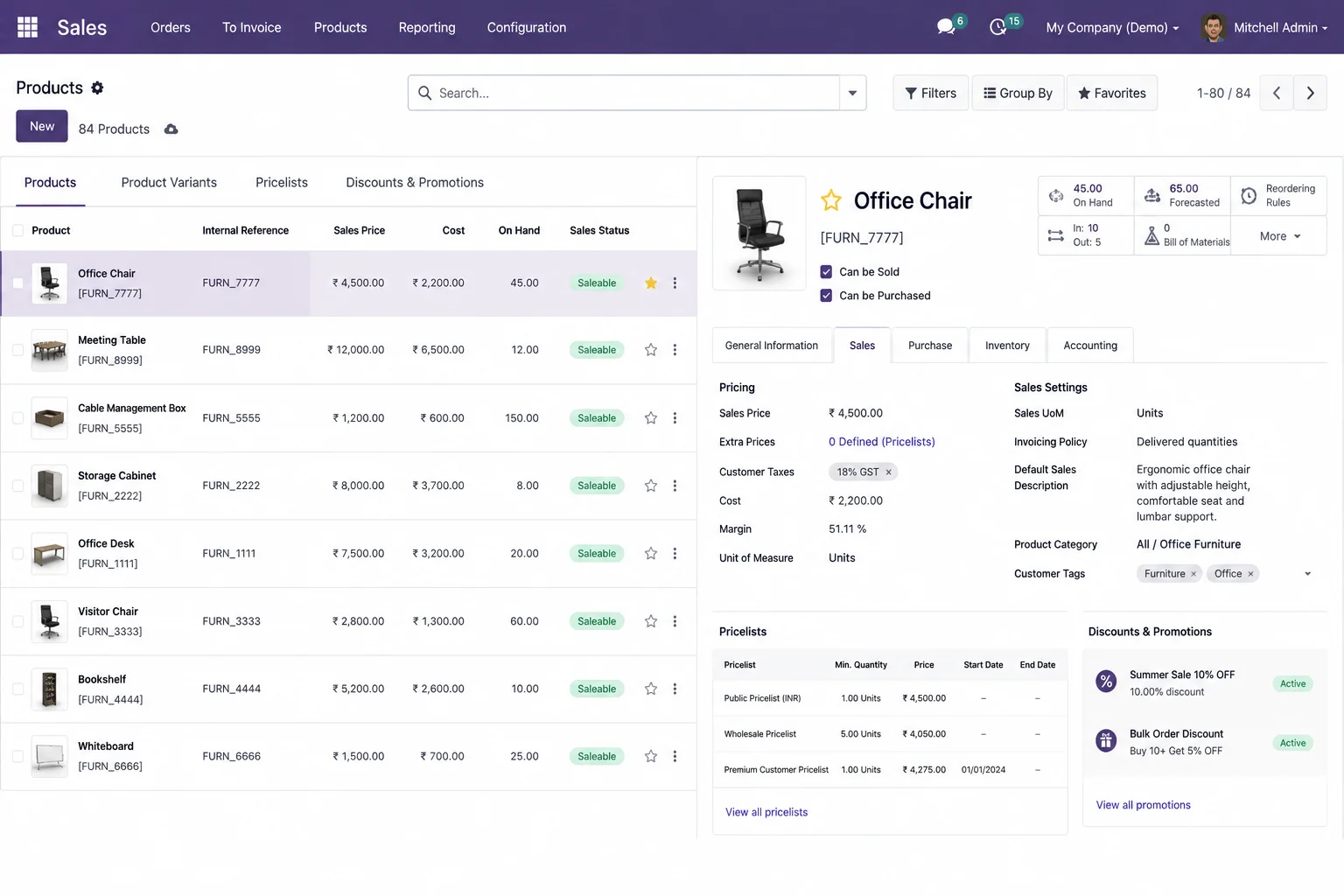Toggle favorite star next to Office Chair title
The image size is (1344, 896).
click(x=831, y=200)
